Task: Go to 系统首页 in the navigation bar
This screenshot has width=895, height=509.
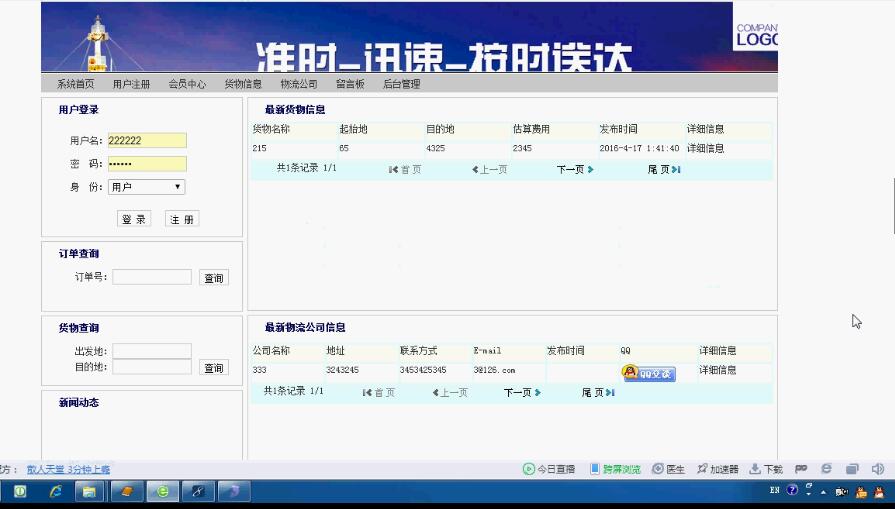Action: click(75, 84)
